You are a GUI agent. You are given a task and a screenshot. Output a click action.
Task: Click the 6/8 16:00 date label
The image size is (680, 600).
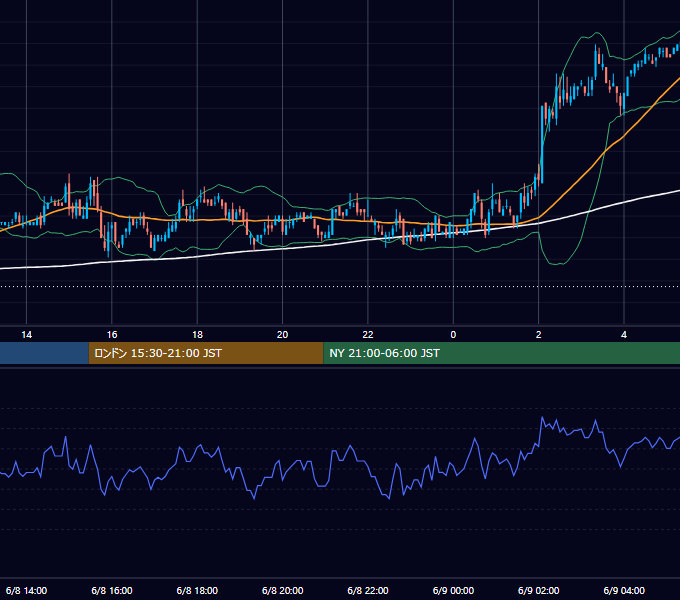coord(112,590)
